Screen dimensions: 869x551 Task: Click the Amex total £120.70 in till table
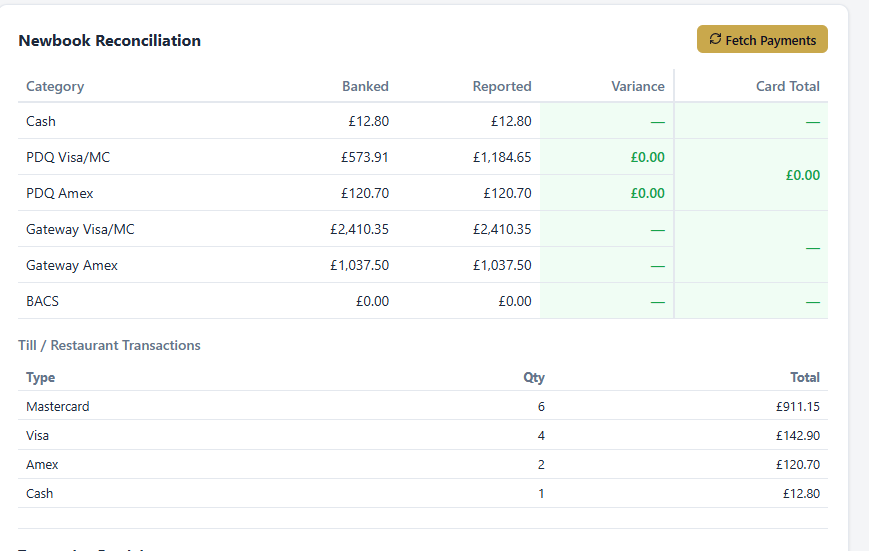click(798, 465)
